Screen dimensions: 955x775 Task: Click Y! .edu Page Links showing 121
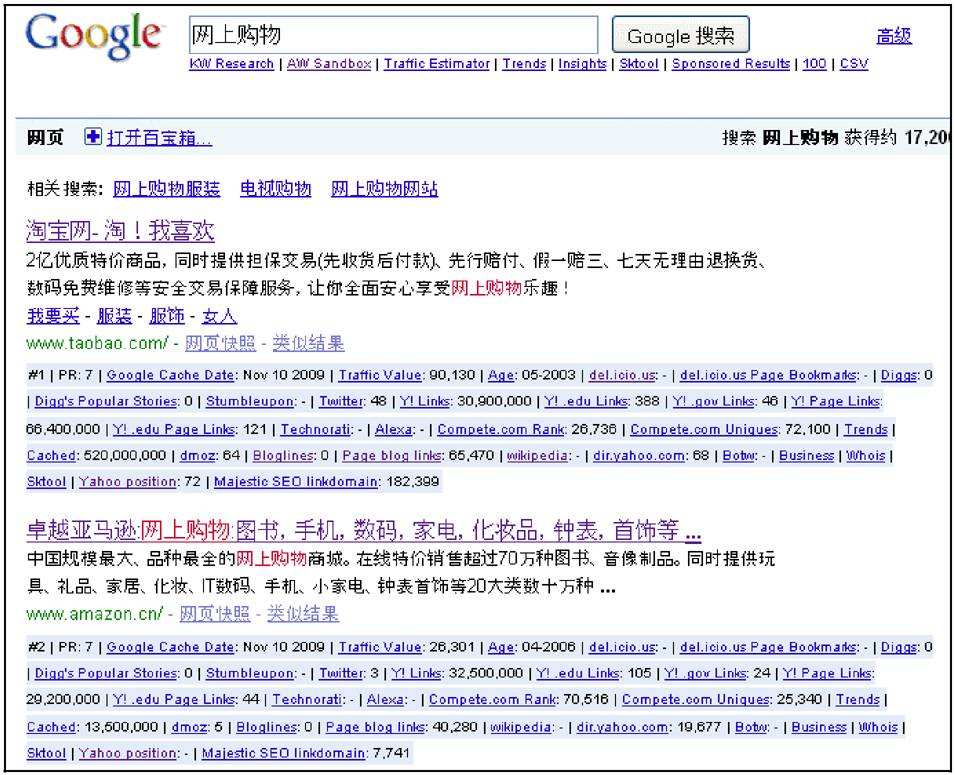[174, 430]
